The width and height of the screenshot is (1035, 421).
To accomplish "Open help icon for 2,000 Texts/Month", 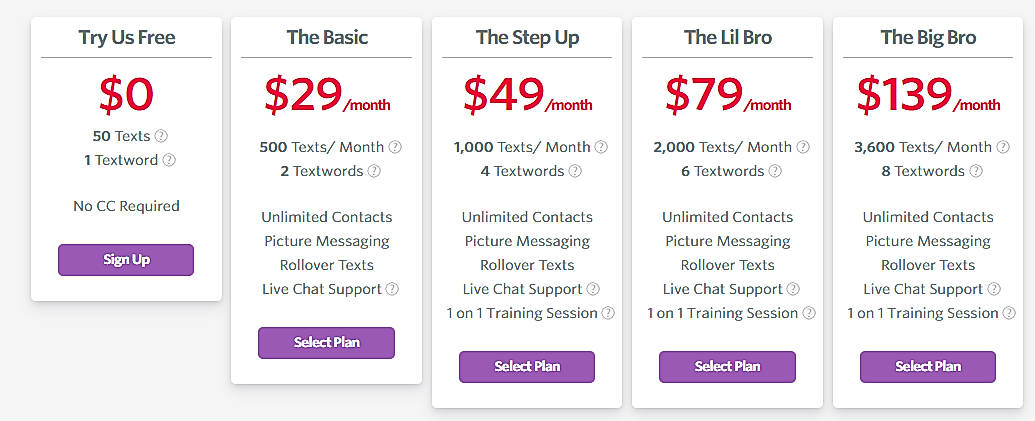I will click(x=803, y=147).
